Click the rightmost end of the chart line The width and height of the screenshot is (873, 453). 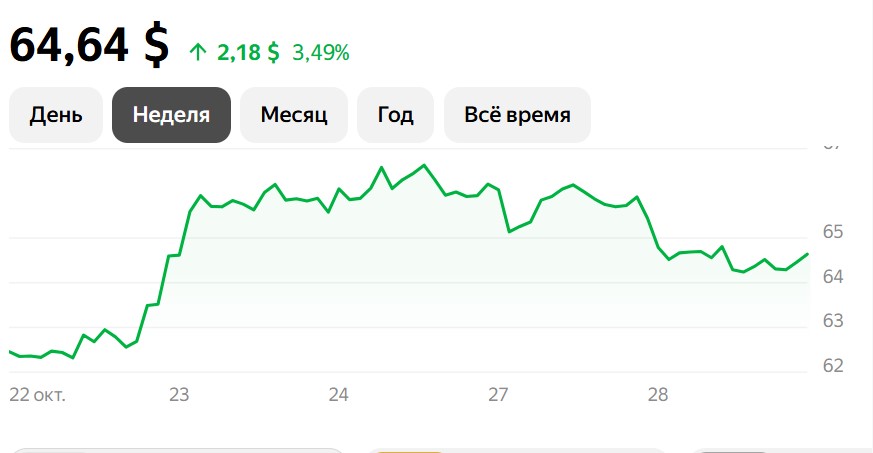click(807, 254)
